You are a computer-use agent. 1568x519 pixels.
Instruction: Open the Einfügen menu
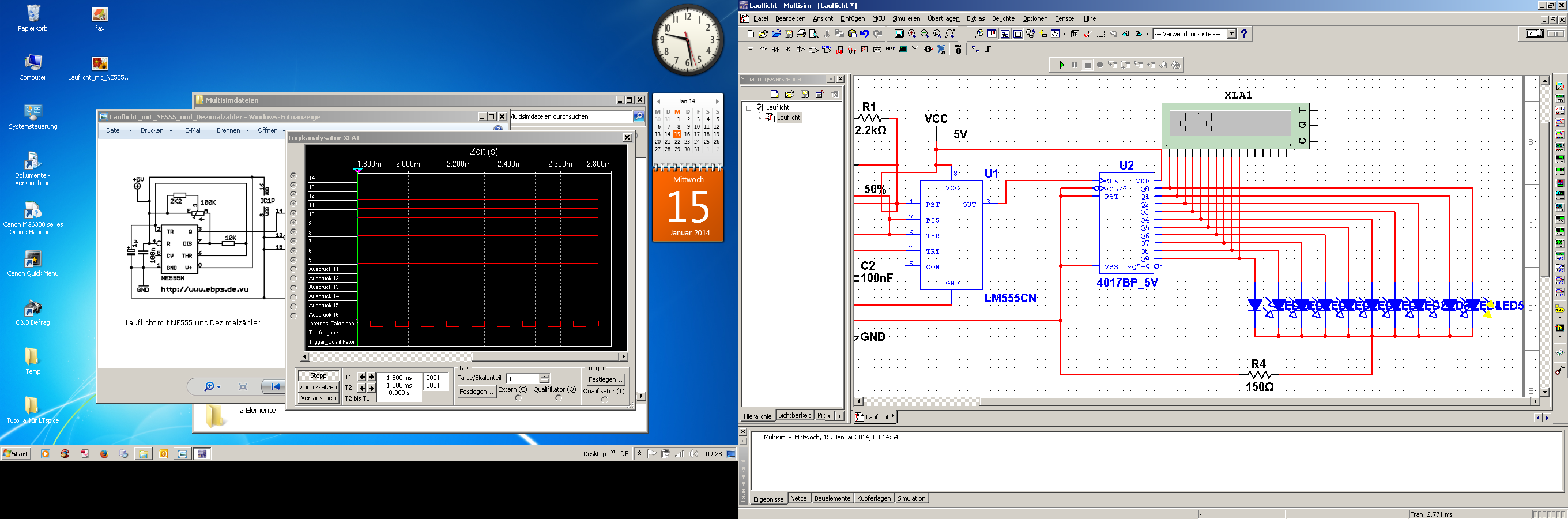coord(852,19)
